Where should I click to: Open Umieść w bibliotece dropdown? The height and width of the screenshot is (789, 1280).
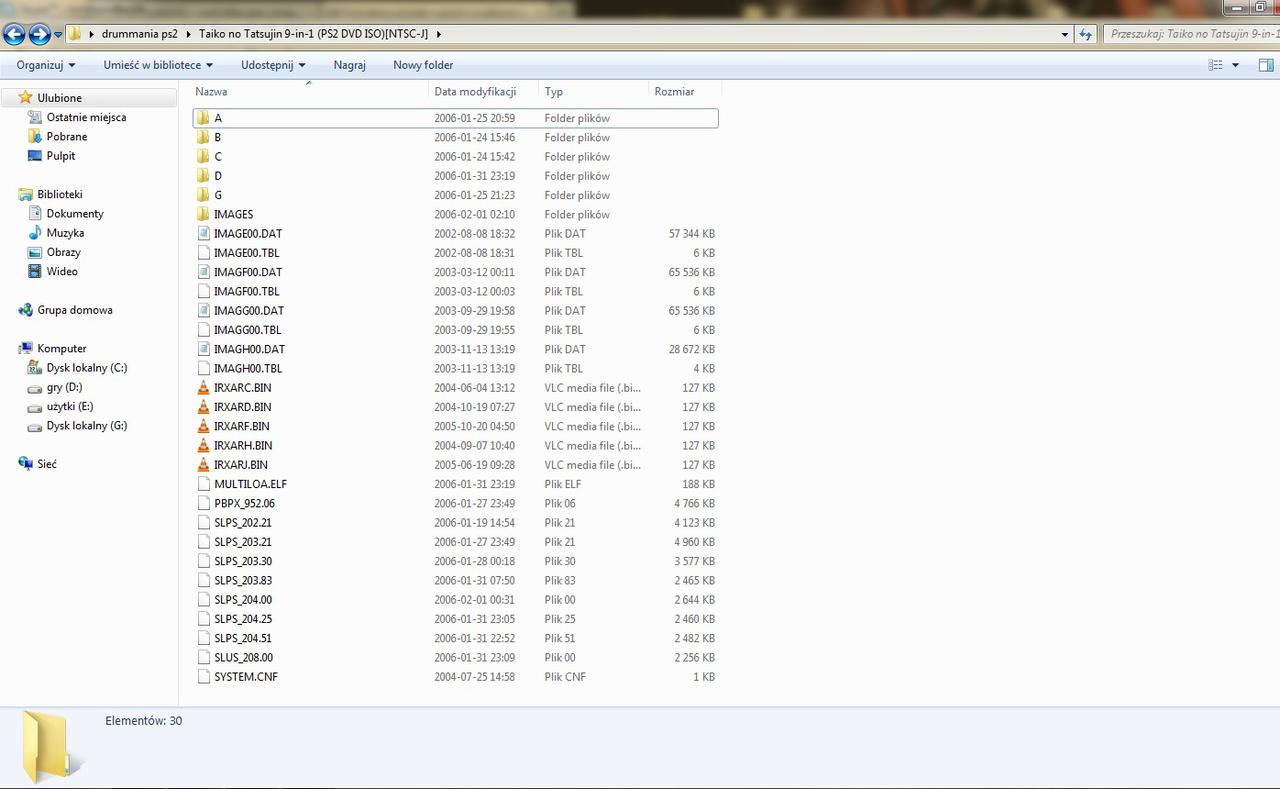pyautogui.click(x=158, y=65)
